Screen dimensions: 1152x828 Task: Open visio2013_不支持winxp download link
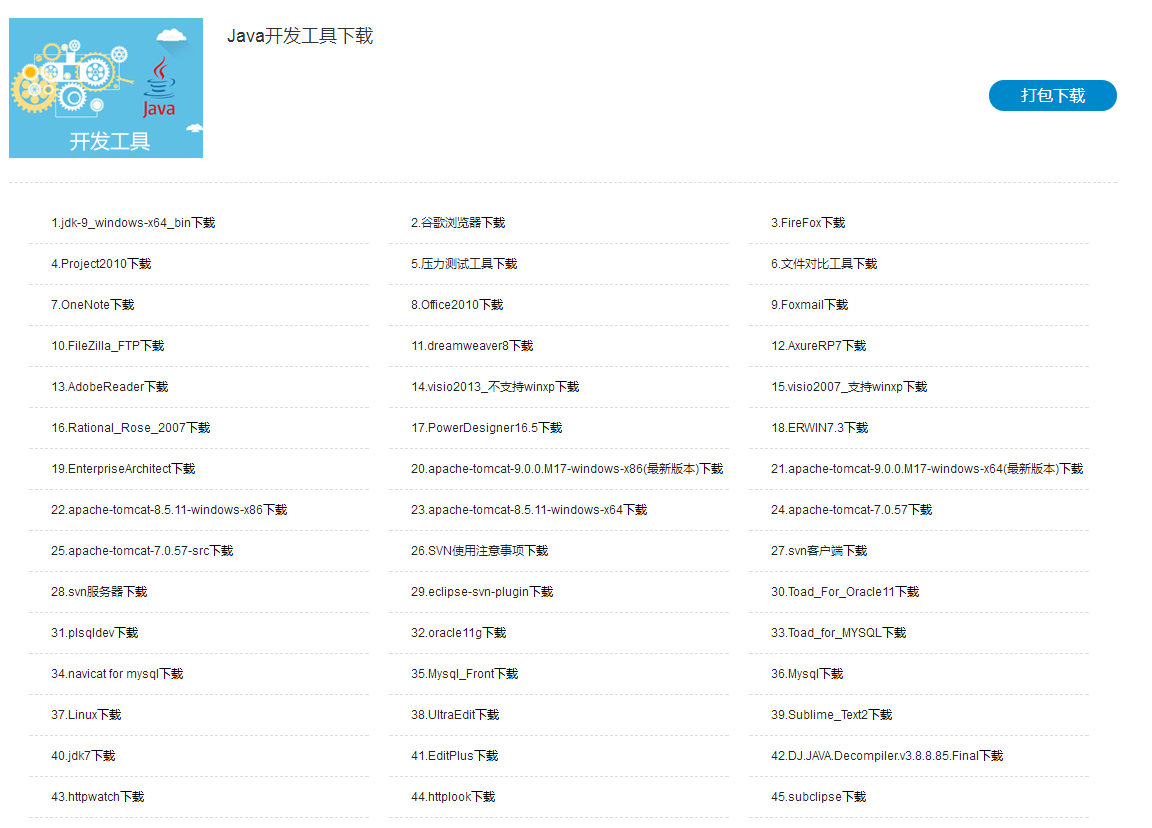495,387
